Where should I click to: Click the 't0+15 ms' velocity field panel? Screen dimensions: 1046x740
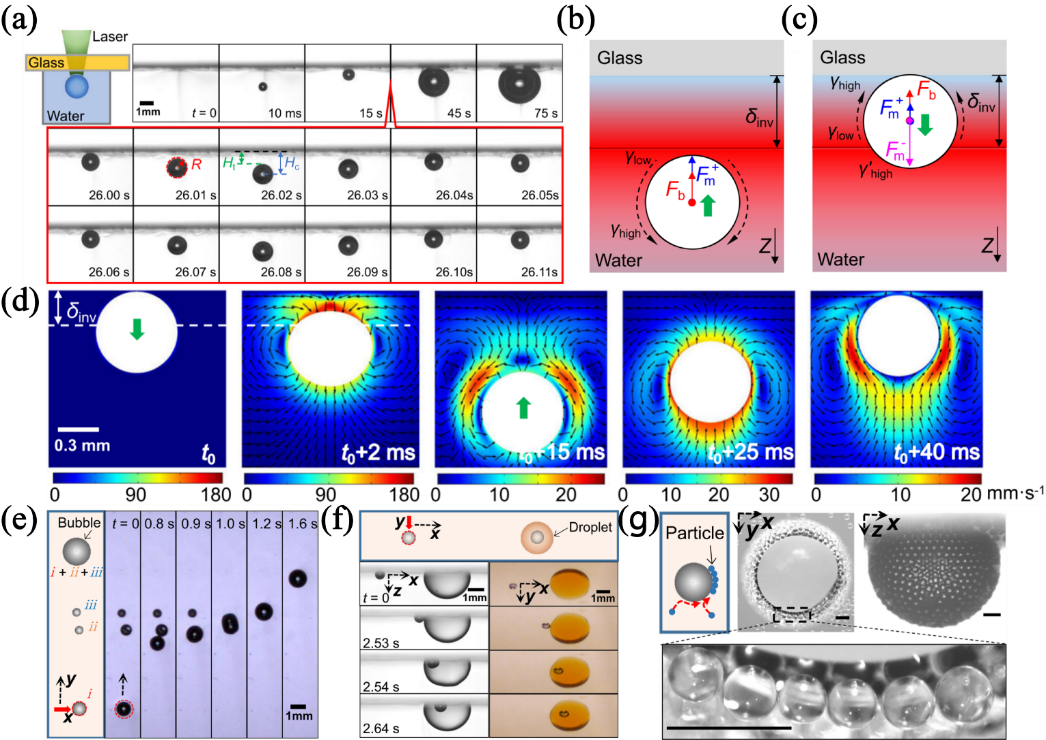[x=521, y=378]
